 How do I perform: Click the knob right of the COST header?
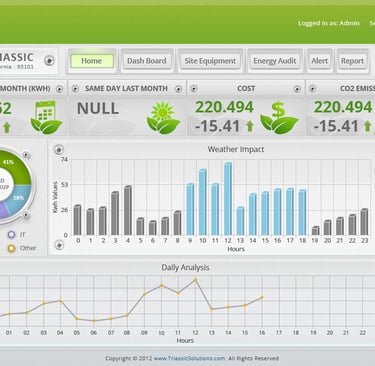[x=297, y=89]
